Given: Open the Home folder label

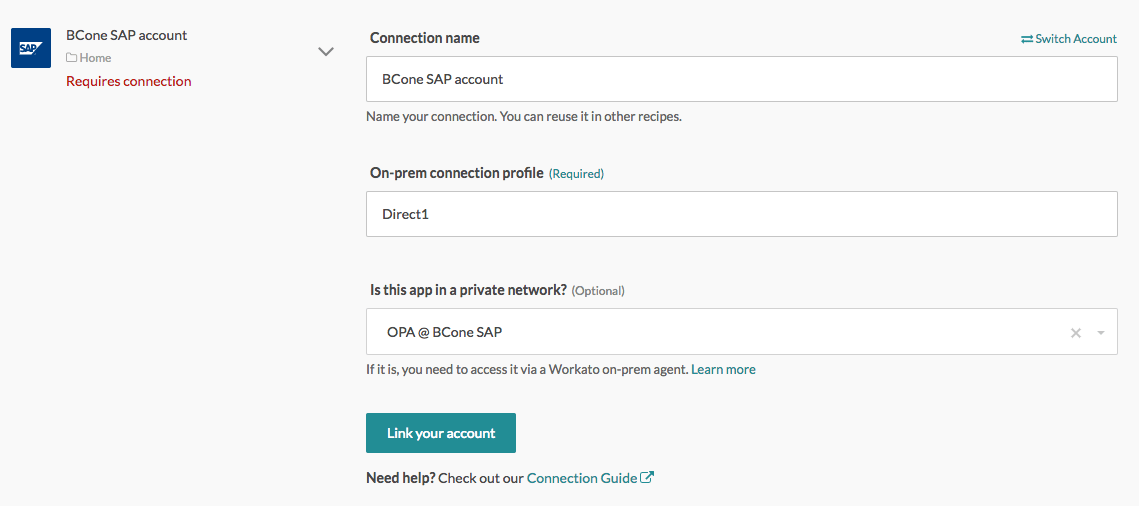Looking at the screenshot, I should click(x=89, y=57).
